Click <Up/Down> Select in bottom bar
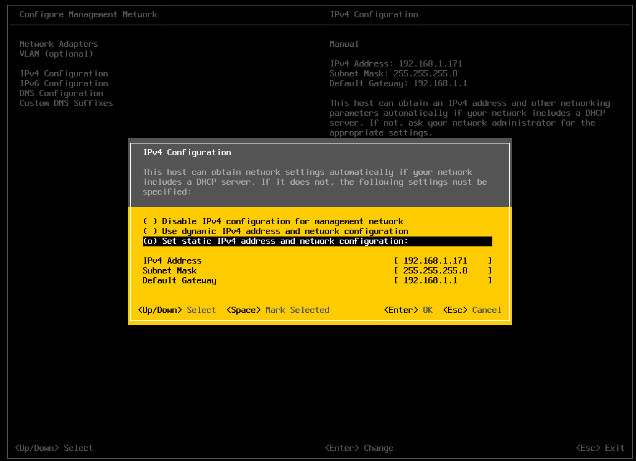 click(54, 448)
